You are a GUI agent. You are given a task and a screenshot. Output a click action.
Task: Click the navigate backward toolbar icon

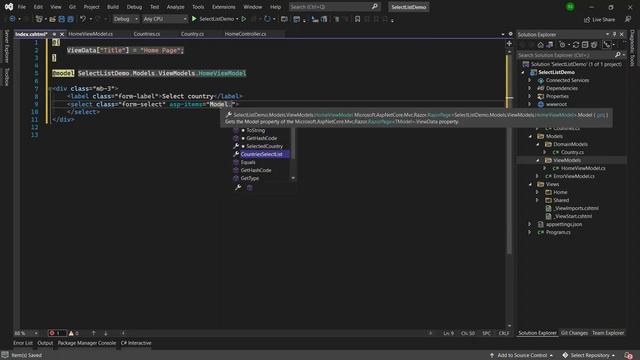12,19
